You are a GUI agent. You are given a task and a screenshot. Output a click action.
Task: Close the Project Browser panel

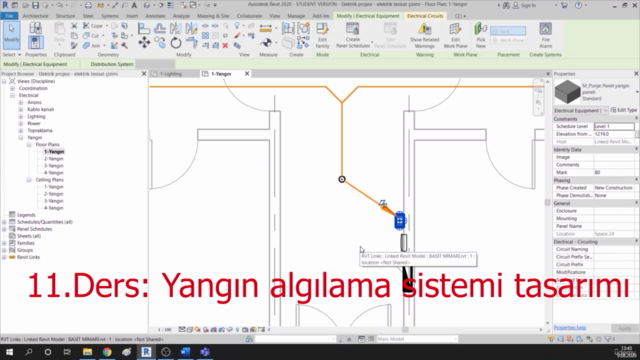(144, 74)
